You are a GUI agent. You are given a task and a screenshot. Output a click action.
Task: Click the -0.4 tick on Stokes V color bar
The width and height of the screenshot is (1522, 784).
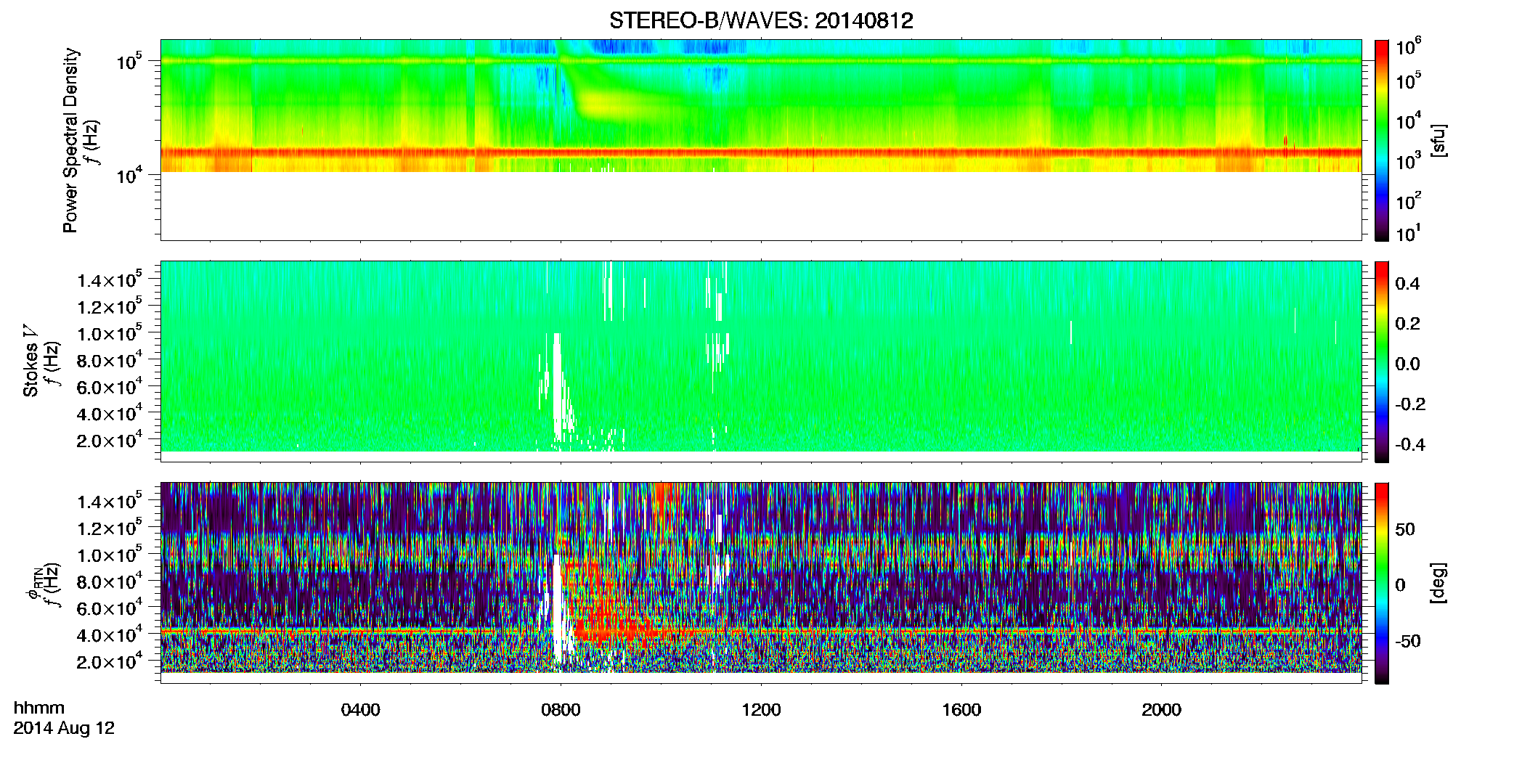click(1410, 444)
